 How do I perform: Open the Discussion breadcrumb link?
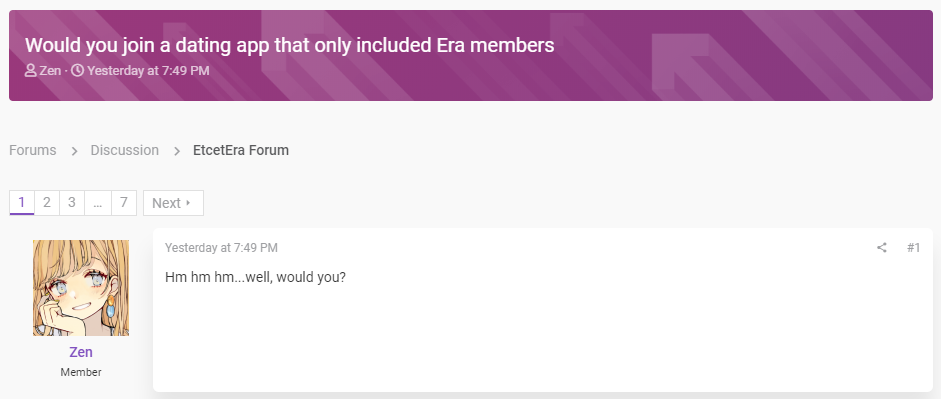point(125,150)
